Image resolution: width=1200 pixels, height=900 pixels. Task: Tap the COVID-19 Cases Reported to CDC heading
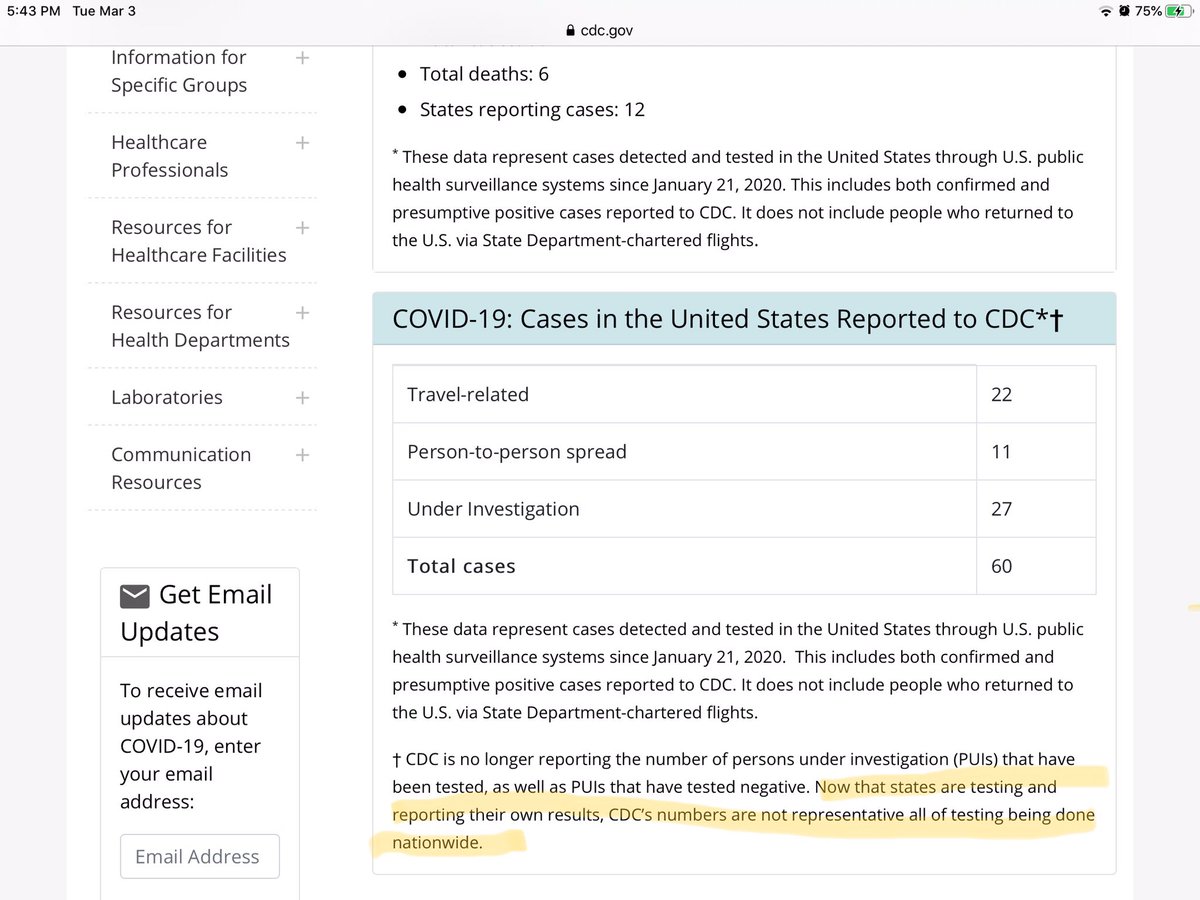(728, 319)
